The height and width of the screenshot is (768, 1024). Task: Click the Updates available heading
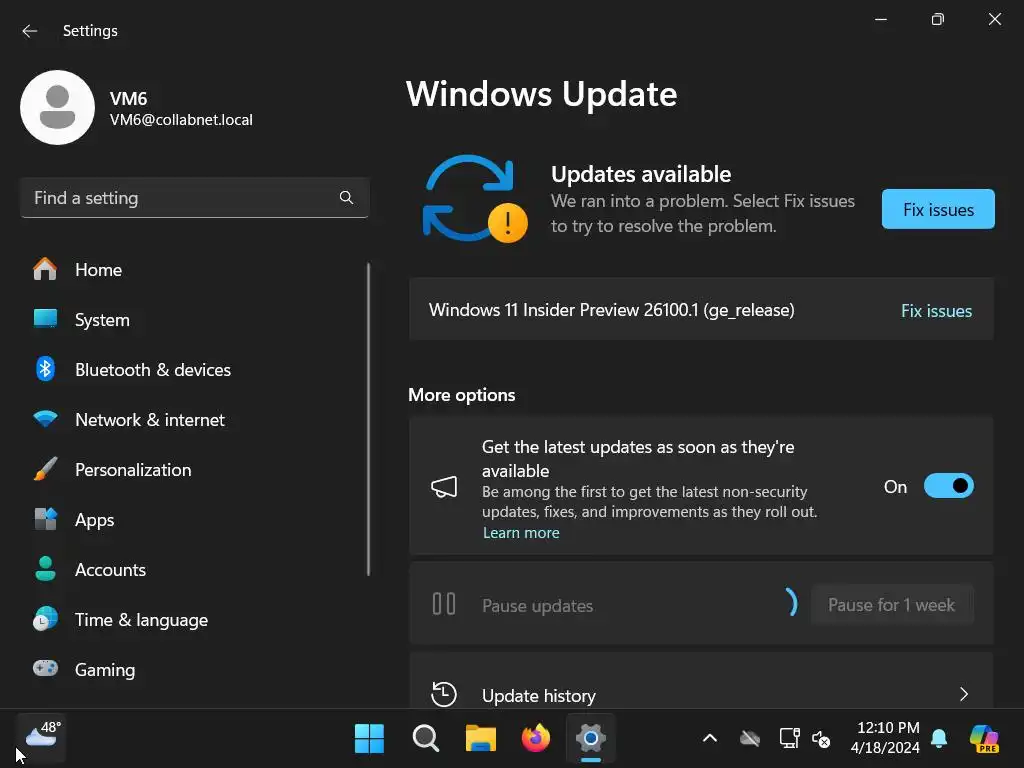pyautogui.click(x=641, y=174)
